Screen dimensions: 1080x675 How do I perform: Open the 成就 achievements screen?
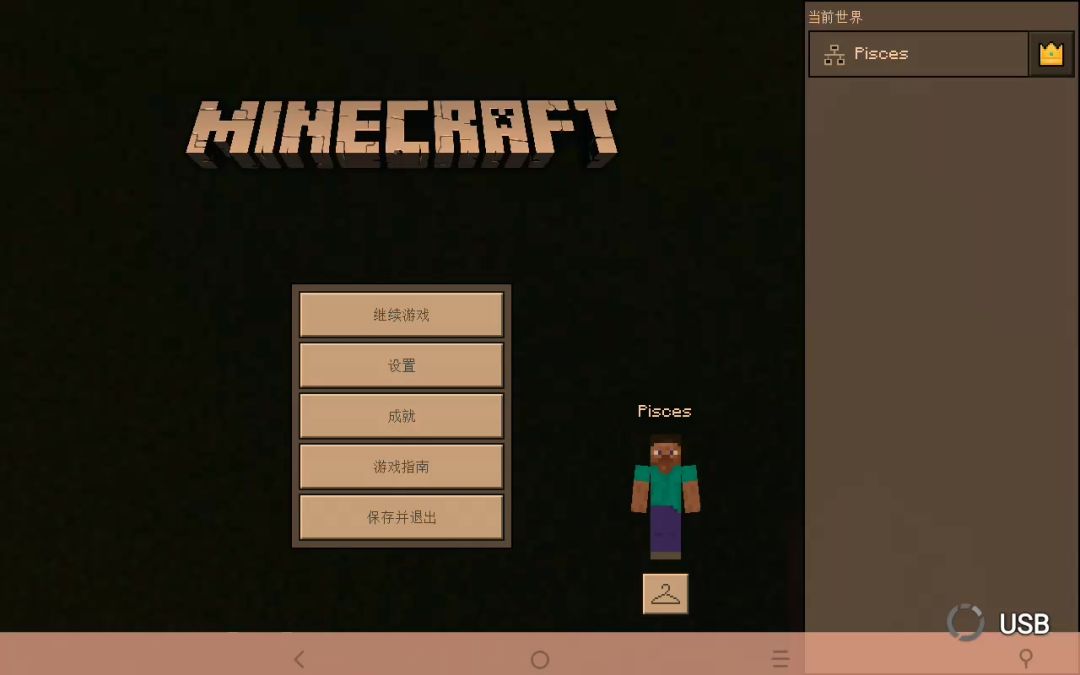click(x=401, y=416)
